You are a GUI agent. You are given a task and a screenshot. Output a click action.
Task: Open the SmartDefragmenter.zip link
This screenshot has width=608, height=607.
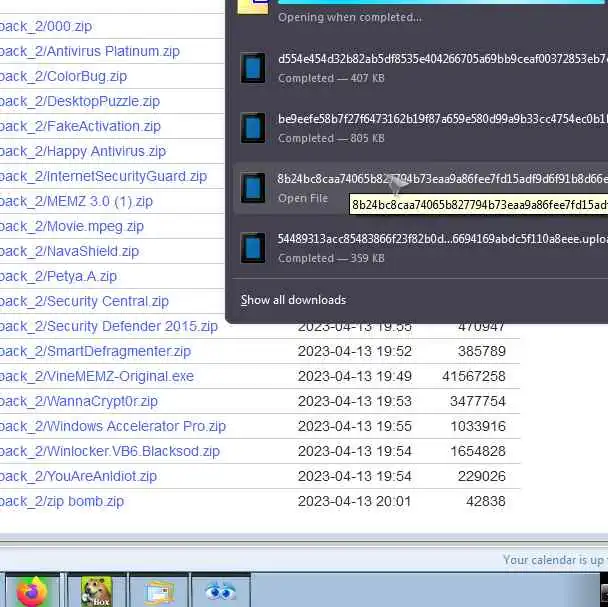point(95,351)
